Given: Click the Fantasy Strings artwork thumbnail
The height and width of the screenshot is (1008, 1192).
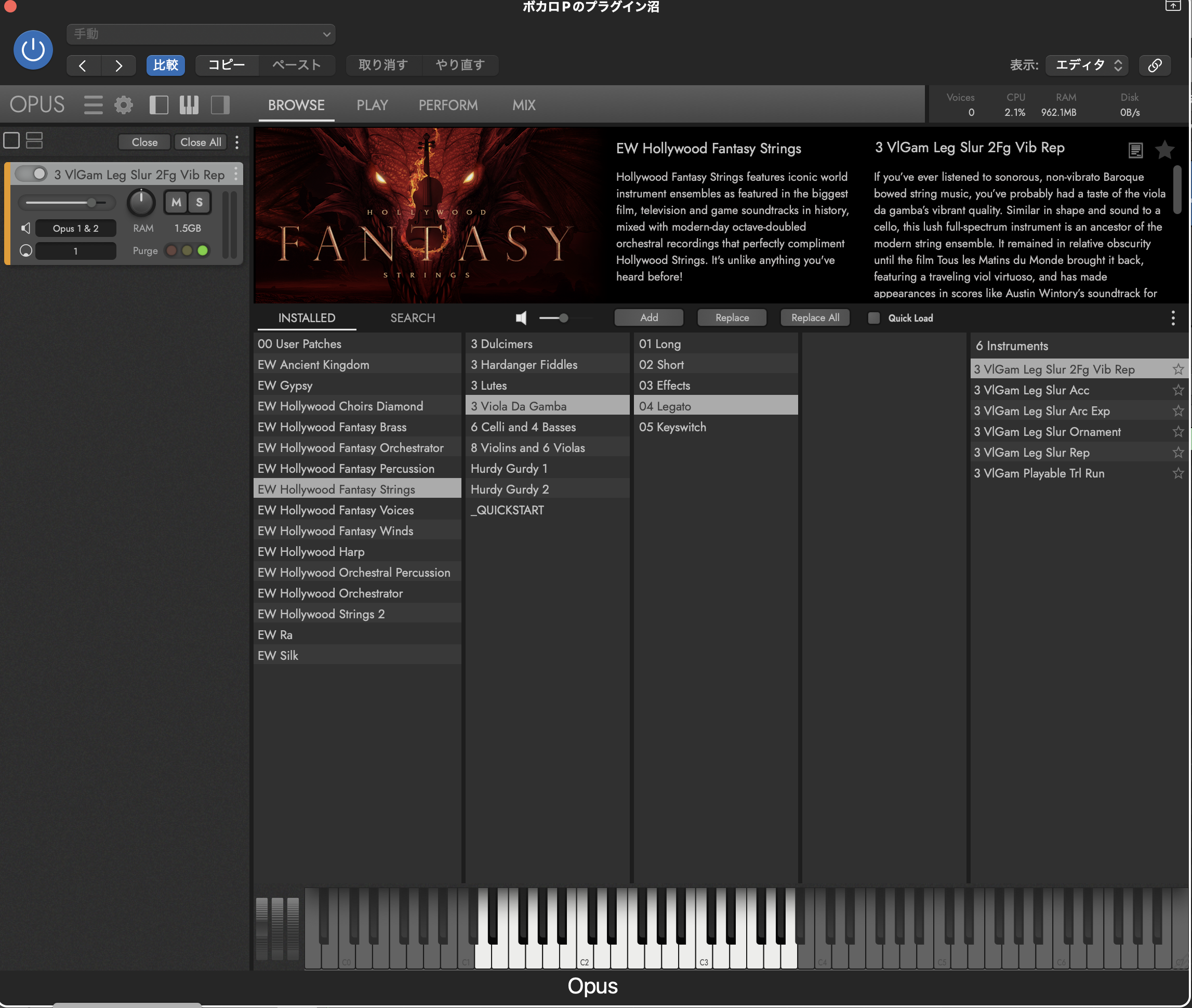Looking at the screenshot, I should pos(428,215).
